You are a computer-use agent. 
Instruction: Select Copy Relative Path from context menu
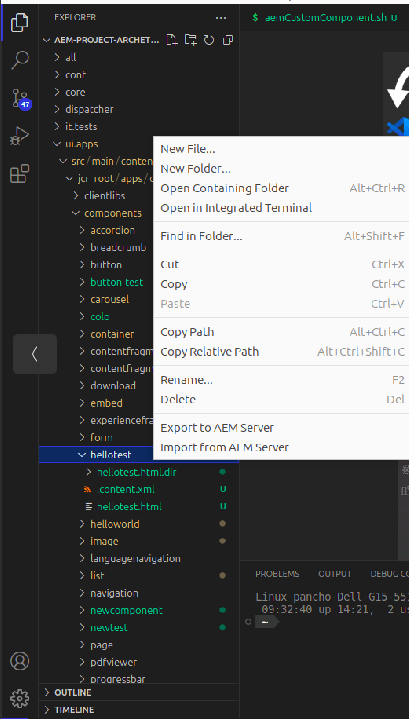click(210, 352)
